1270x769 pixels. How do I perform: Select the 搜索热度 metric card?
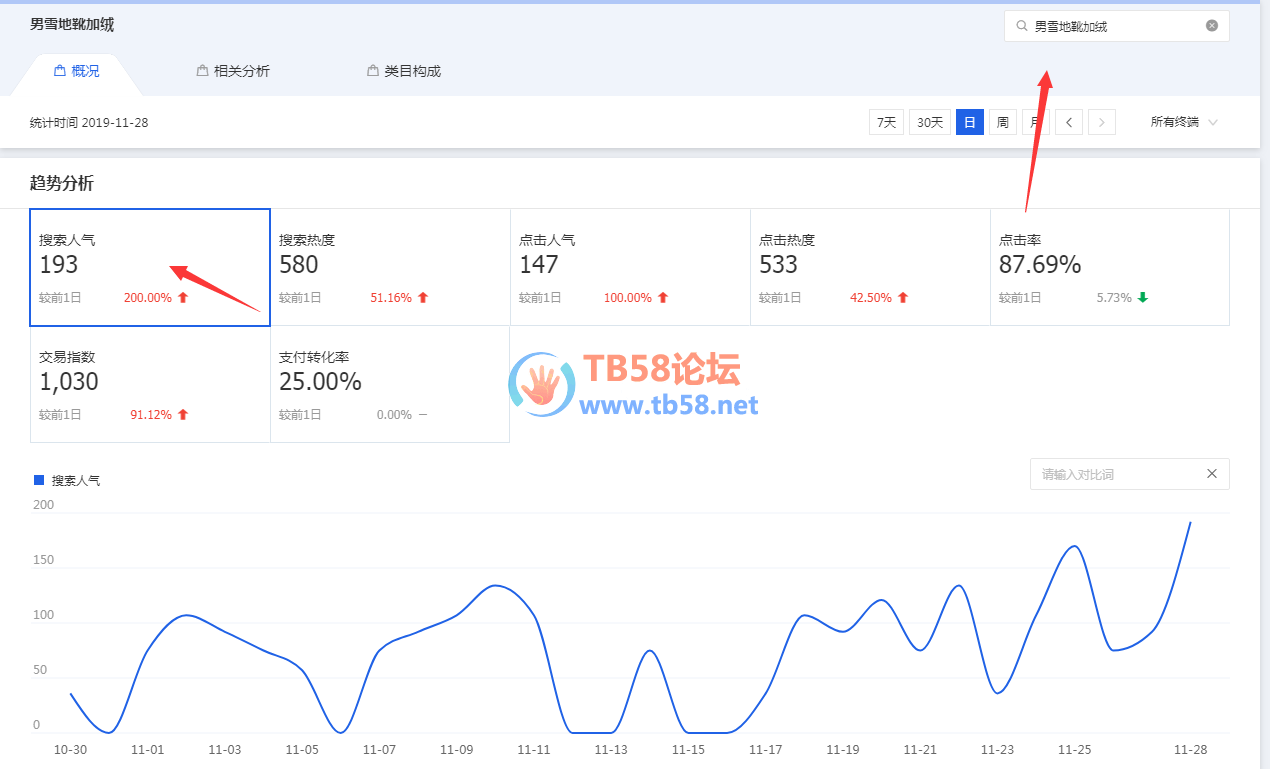(390, 267)
